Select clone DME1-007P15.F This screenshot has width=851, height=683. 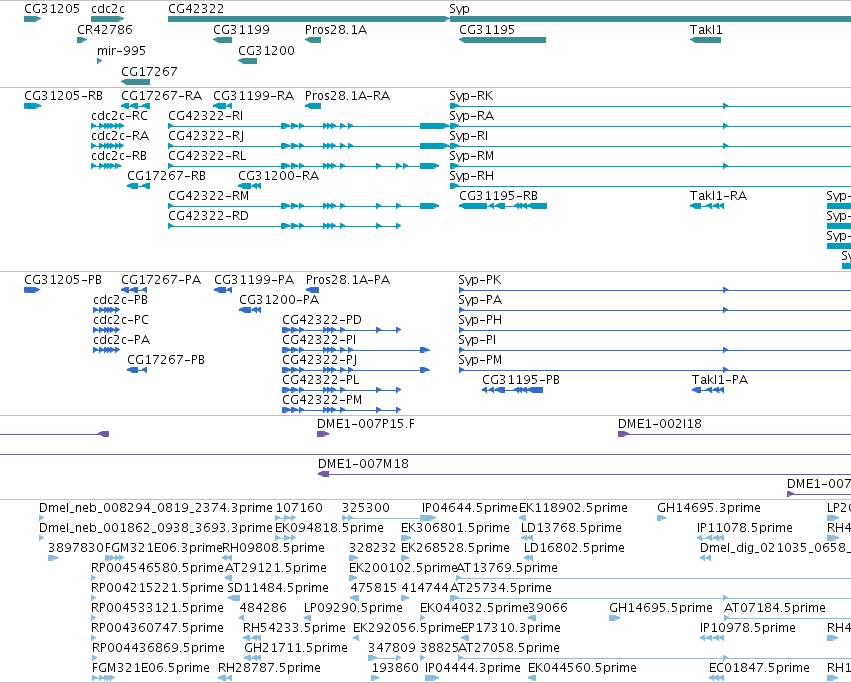click(x=366, y=424)
